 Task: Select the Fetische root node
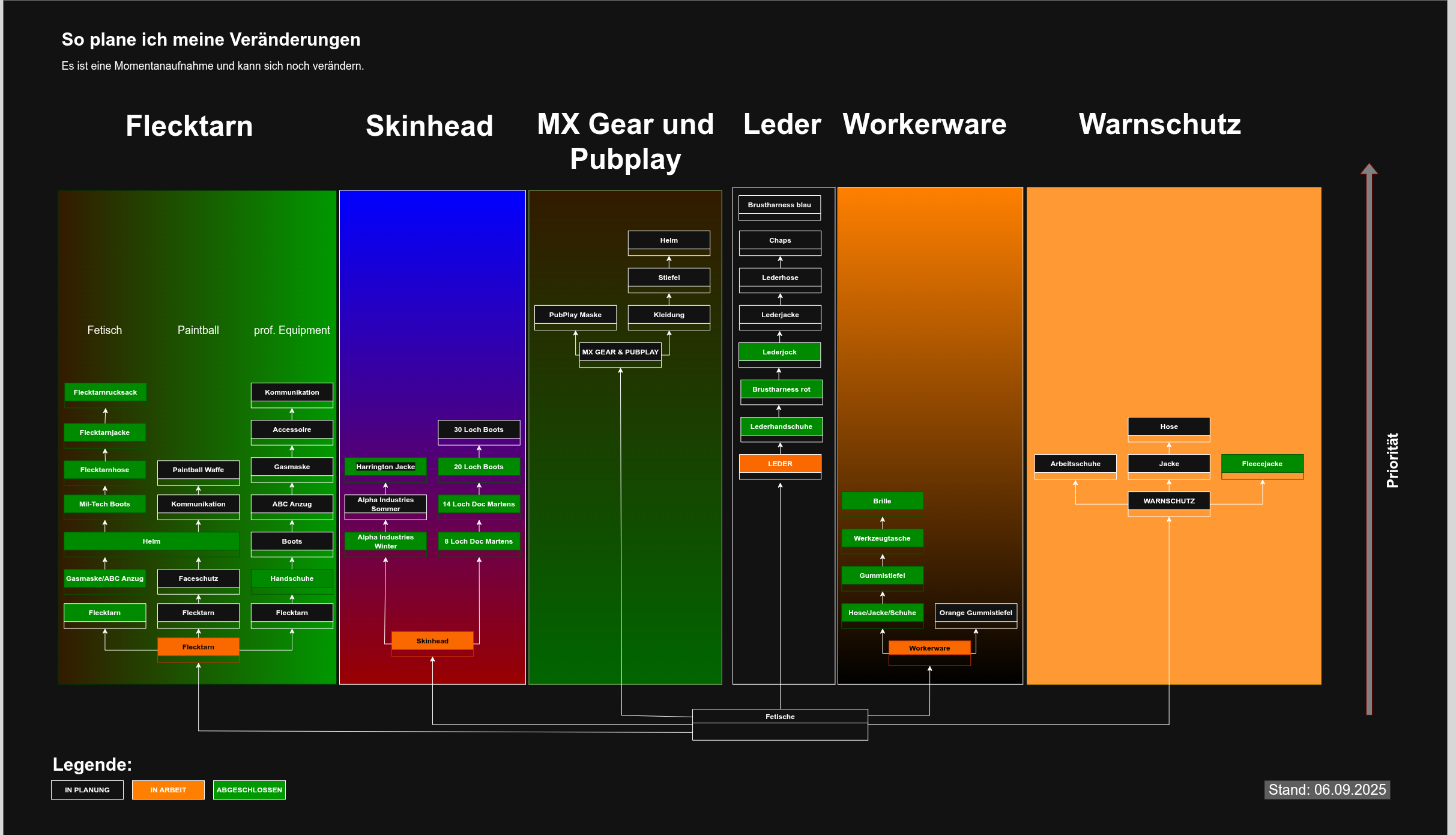[780, 717]
